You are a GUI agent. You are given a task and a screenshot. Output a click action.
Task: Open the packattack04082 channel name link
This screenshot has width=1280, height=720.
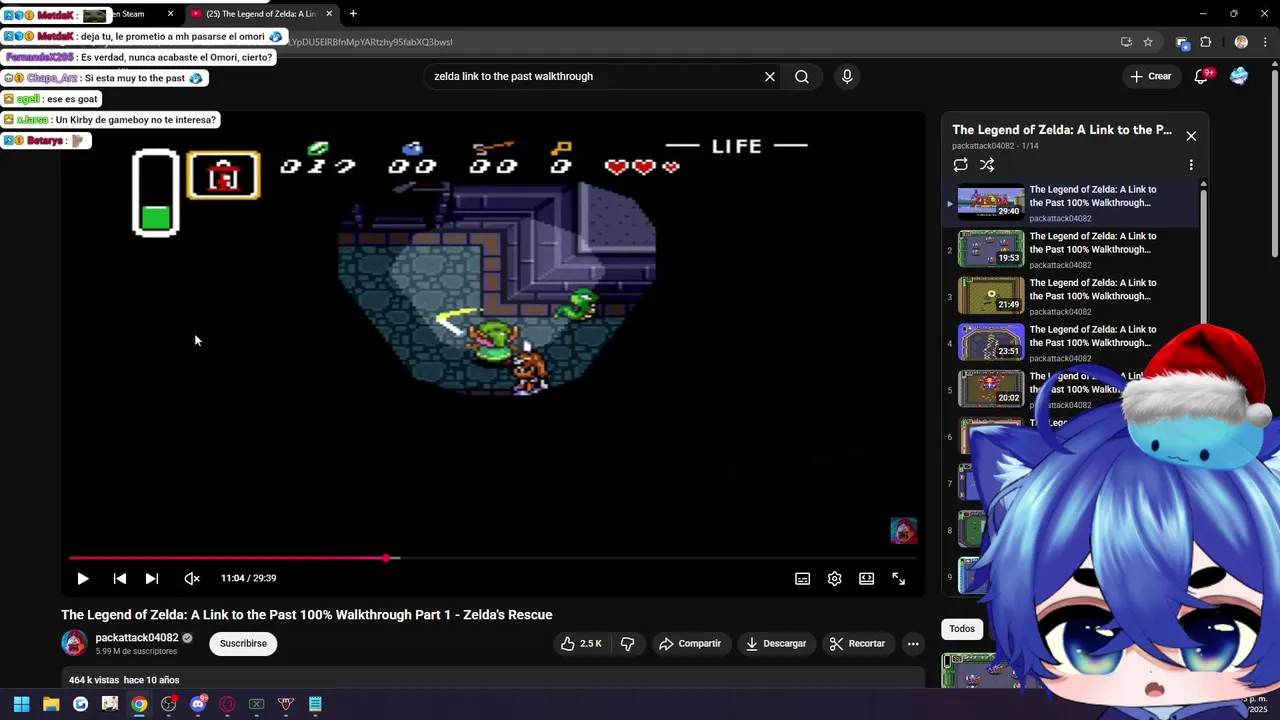(136, 638)
